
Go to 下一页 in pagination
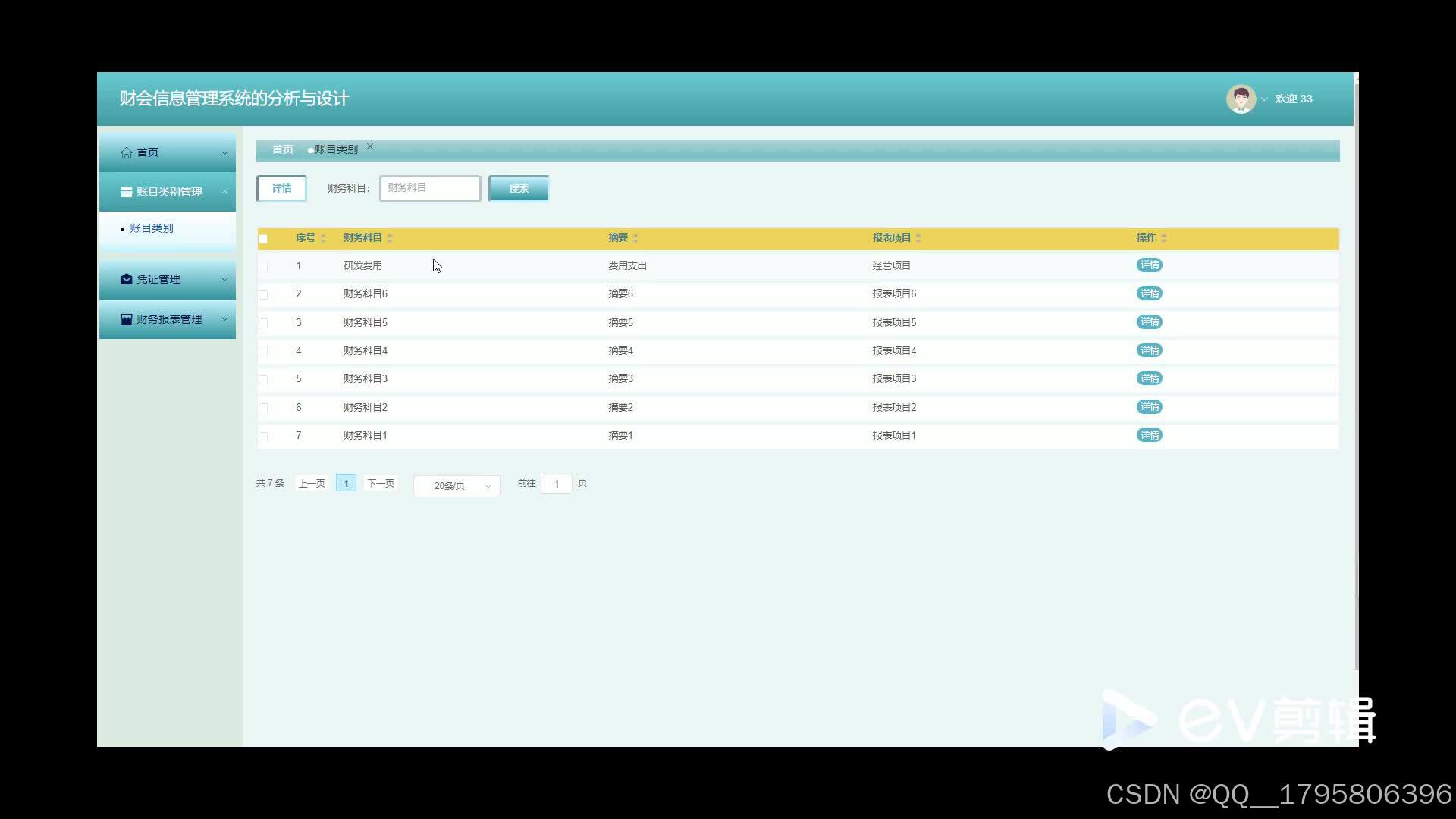[381, 483]
